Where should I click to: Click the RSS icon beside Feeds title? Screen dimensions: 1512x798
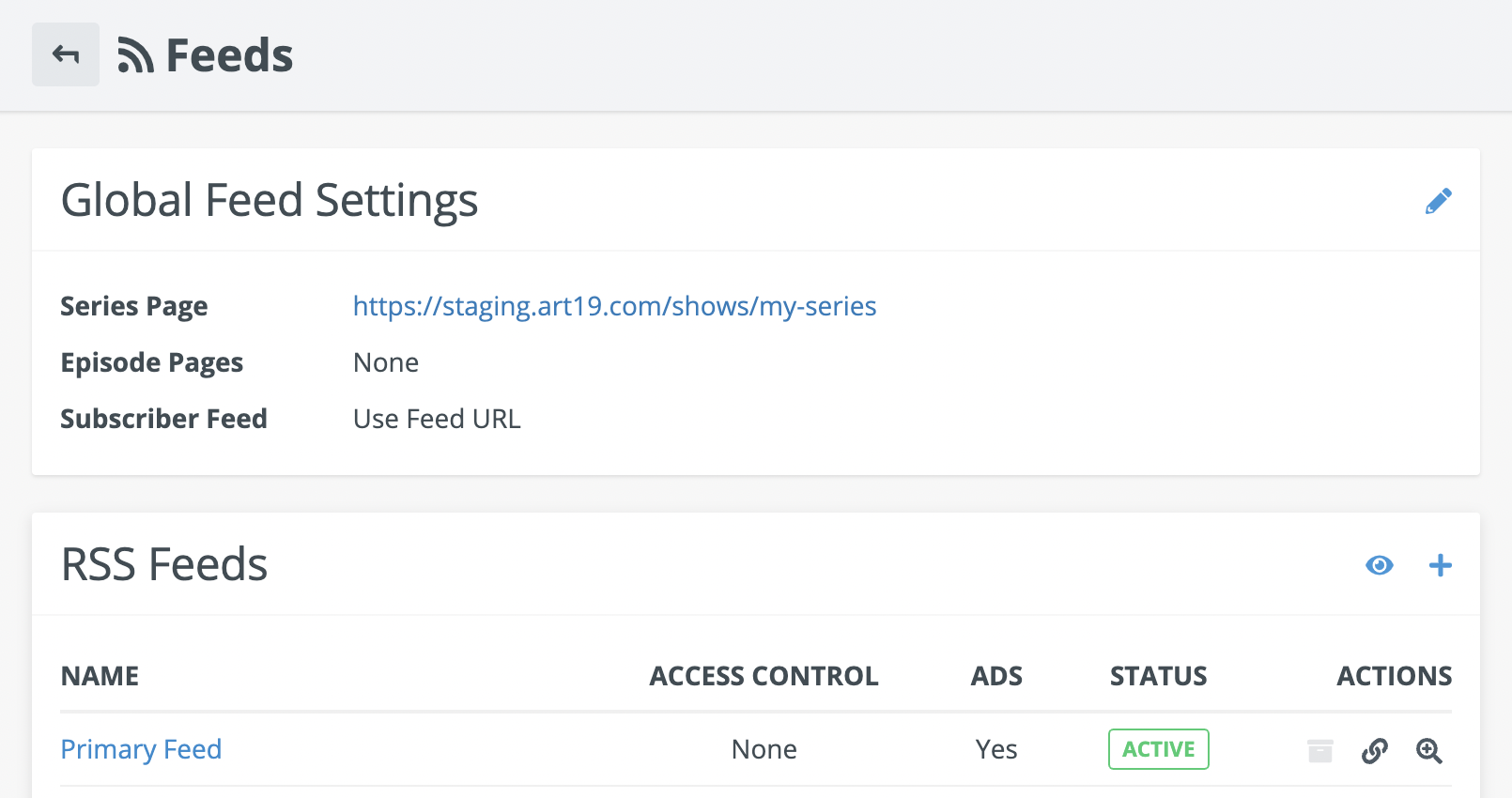pos(135,55)
